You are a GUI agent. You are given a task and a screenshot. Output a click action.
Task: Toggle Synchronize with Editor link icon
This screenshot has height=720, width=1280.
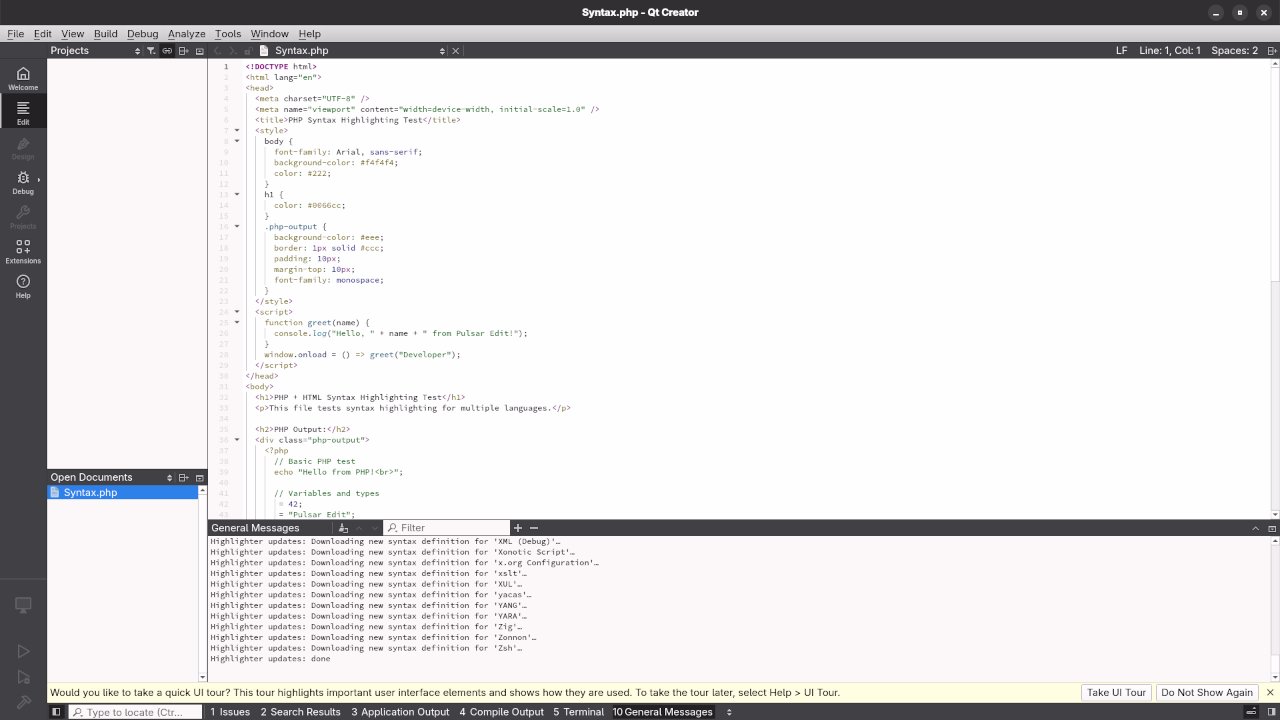[167, 50]
